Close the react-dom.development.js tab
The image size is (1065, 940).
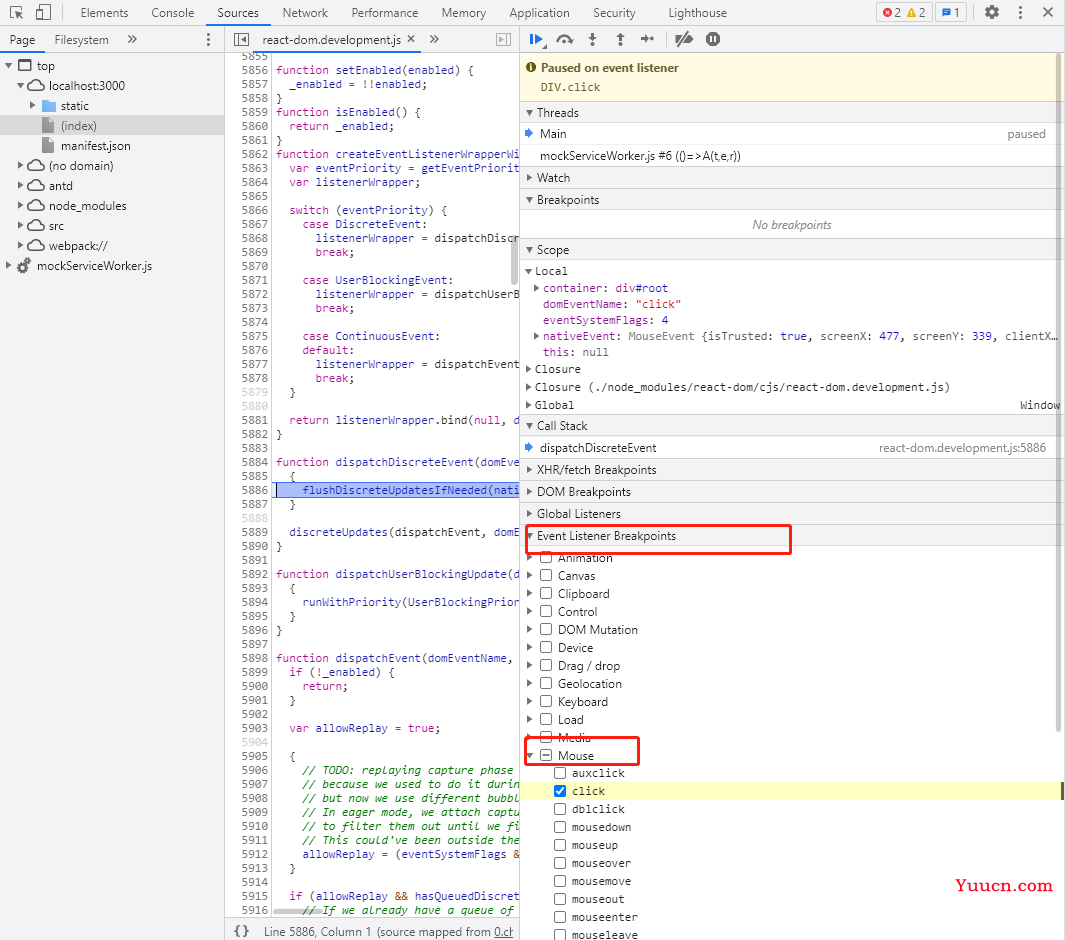coord(411,39)
